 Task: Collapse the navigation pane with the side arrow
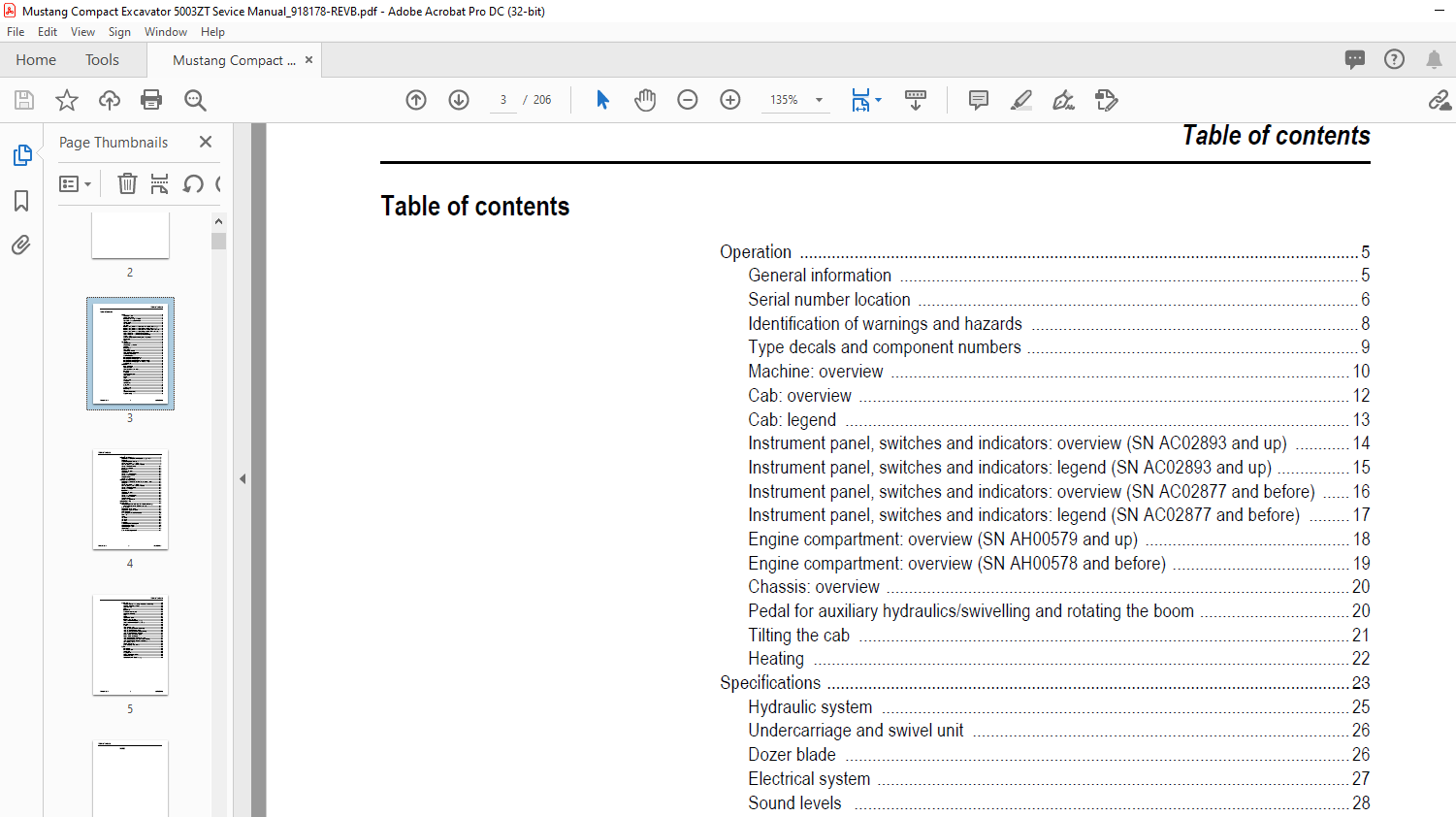click(243, 478)
